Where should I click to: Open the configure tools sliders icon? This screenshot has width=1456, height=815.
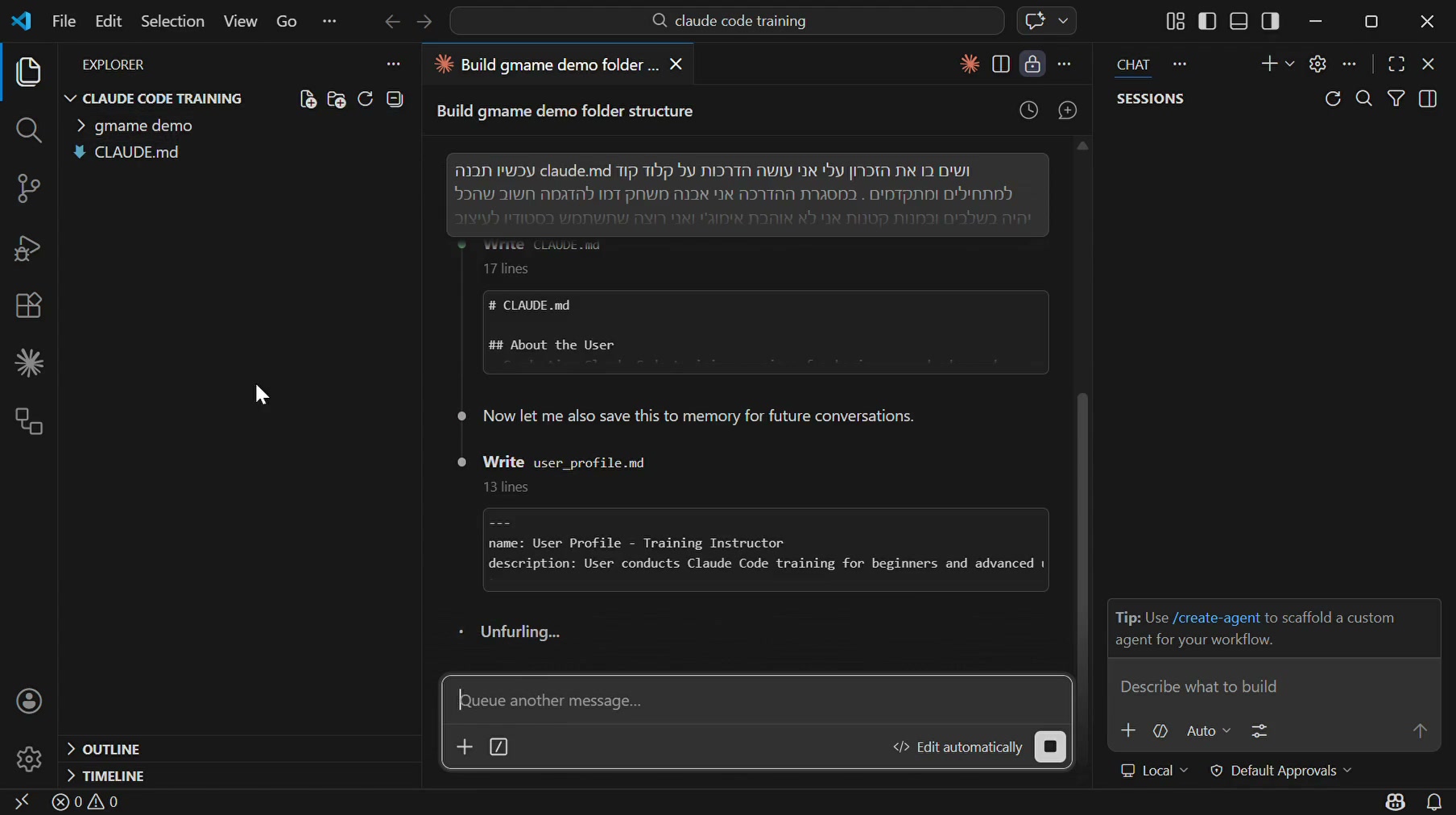[x=1260, y=730]
